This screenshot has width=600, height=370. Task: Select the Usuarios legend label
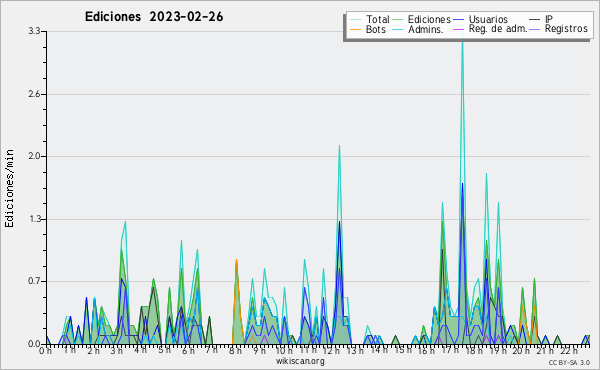pos(488,19)
